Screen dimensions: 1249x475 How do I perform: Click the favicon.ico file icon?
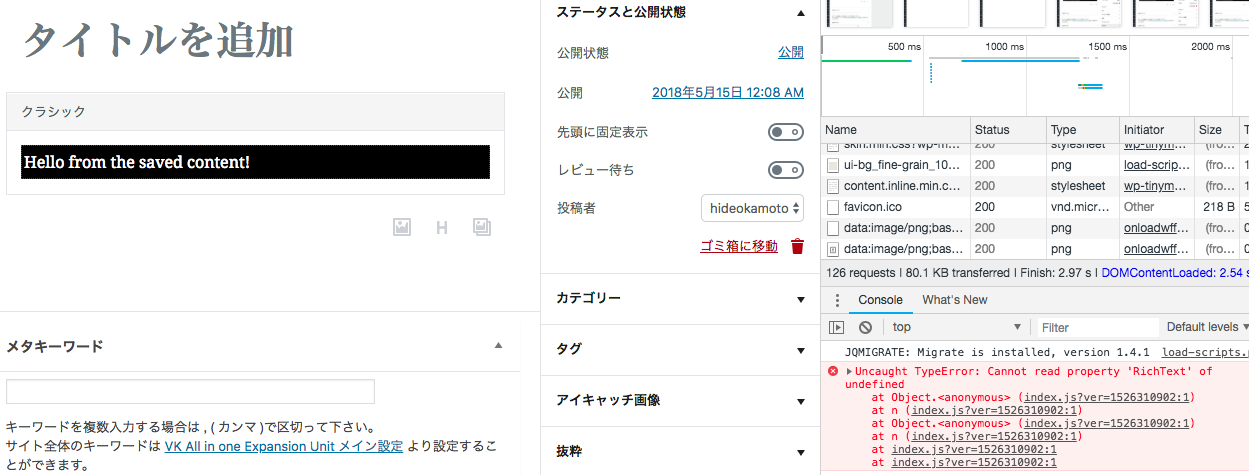[832, 207]
